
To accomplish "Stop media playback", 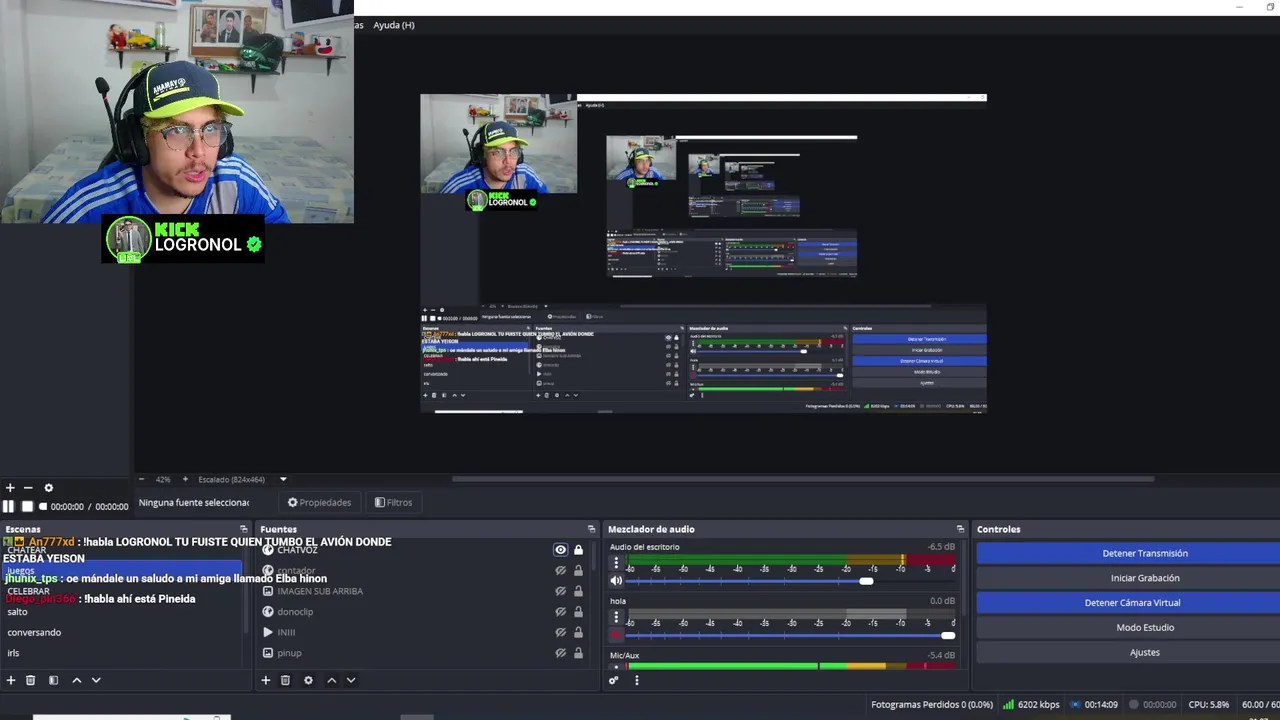I will (27, 506).
